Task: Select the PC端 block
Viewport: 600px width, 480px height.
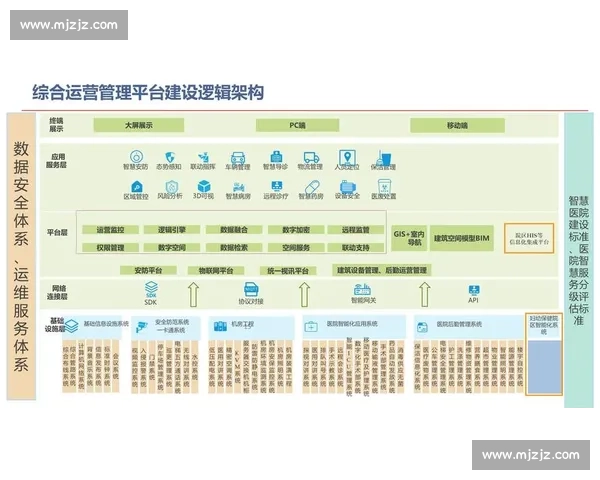Action: [x=297, y=125]
